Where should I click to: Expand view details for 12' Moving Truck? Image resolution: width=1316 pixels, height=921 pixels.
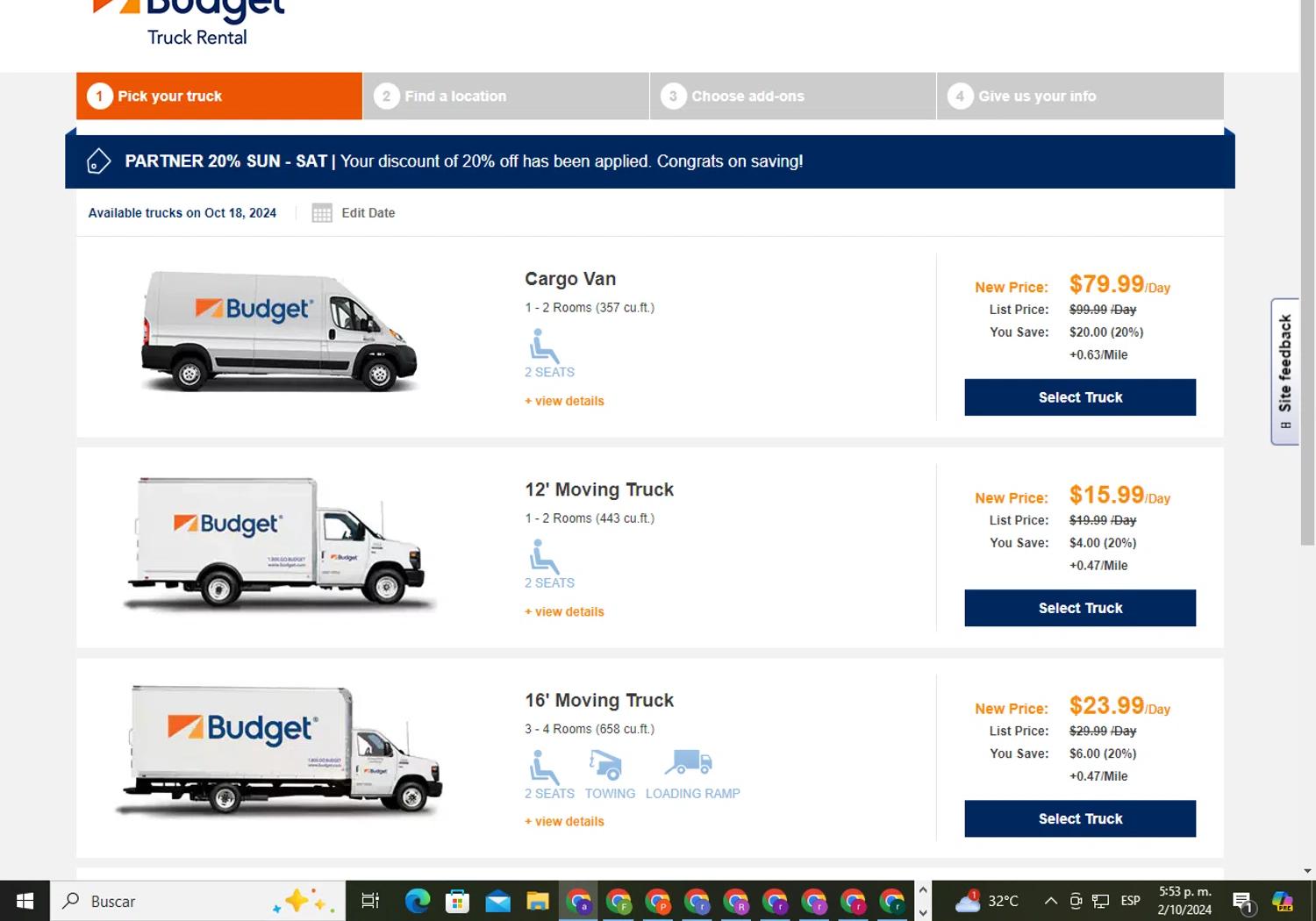click(x=564, y=611)
